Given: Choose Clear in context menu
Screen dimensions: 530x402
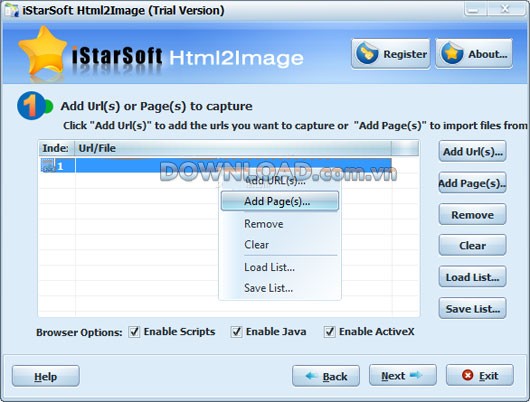Looking at the screenshot, I should pyautogui.click(x=280, y=245).
